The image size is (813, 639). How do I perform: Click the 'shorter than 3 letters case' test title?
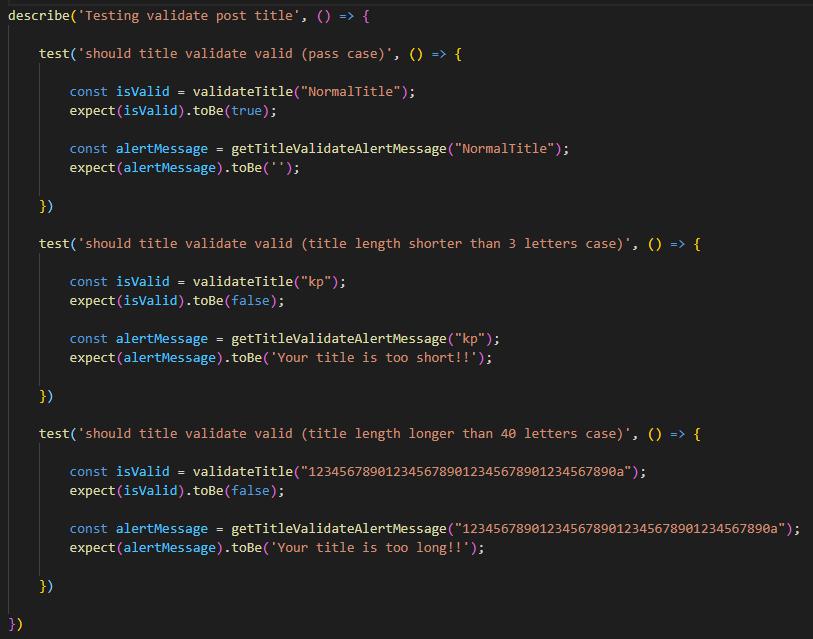[354, 243]
